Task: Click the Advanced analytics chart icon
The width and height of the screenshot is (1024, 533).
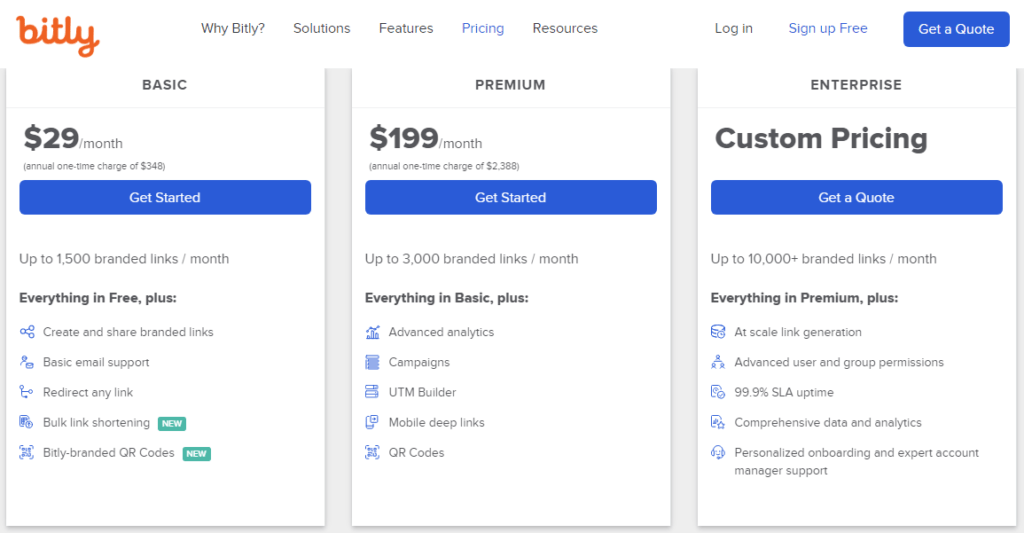Action: (373, 332)
